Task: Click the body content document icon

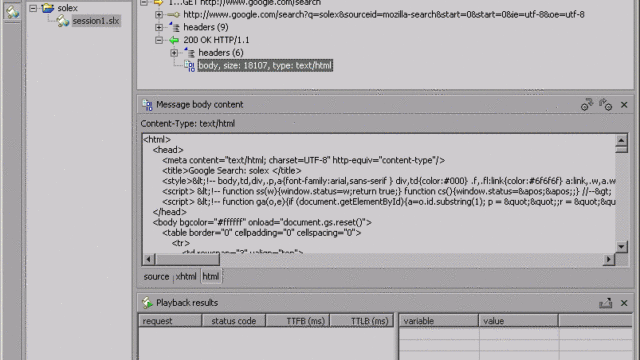Action: [189, 66]
